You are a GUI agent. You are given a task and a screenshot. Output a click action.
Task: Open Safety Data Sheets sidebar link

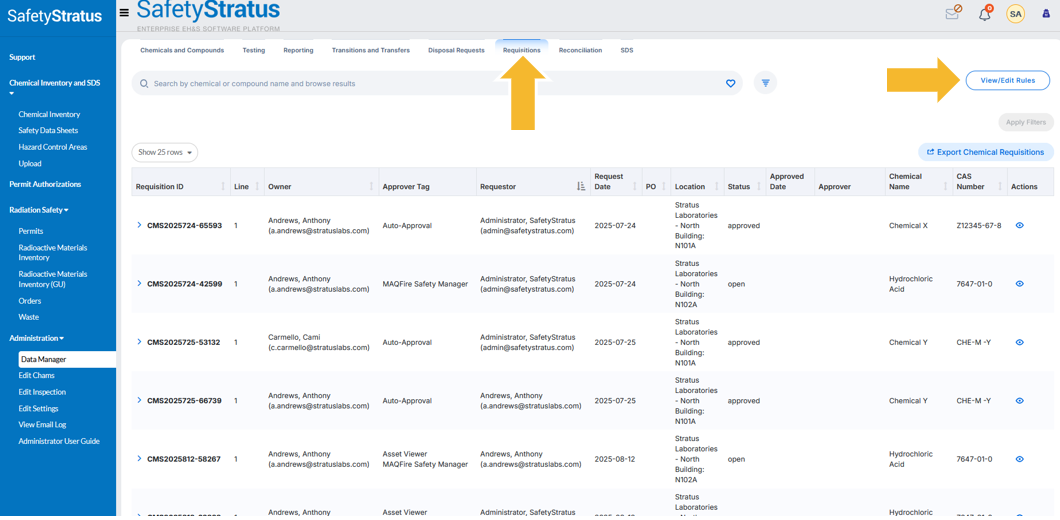pos(48,131)
